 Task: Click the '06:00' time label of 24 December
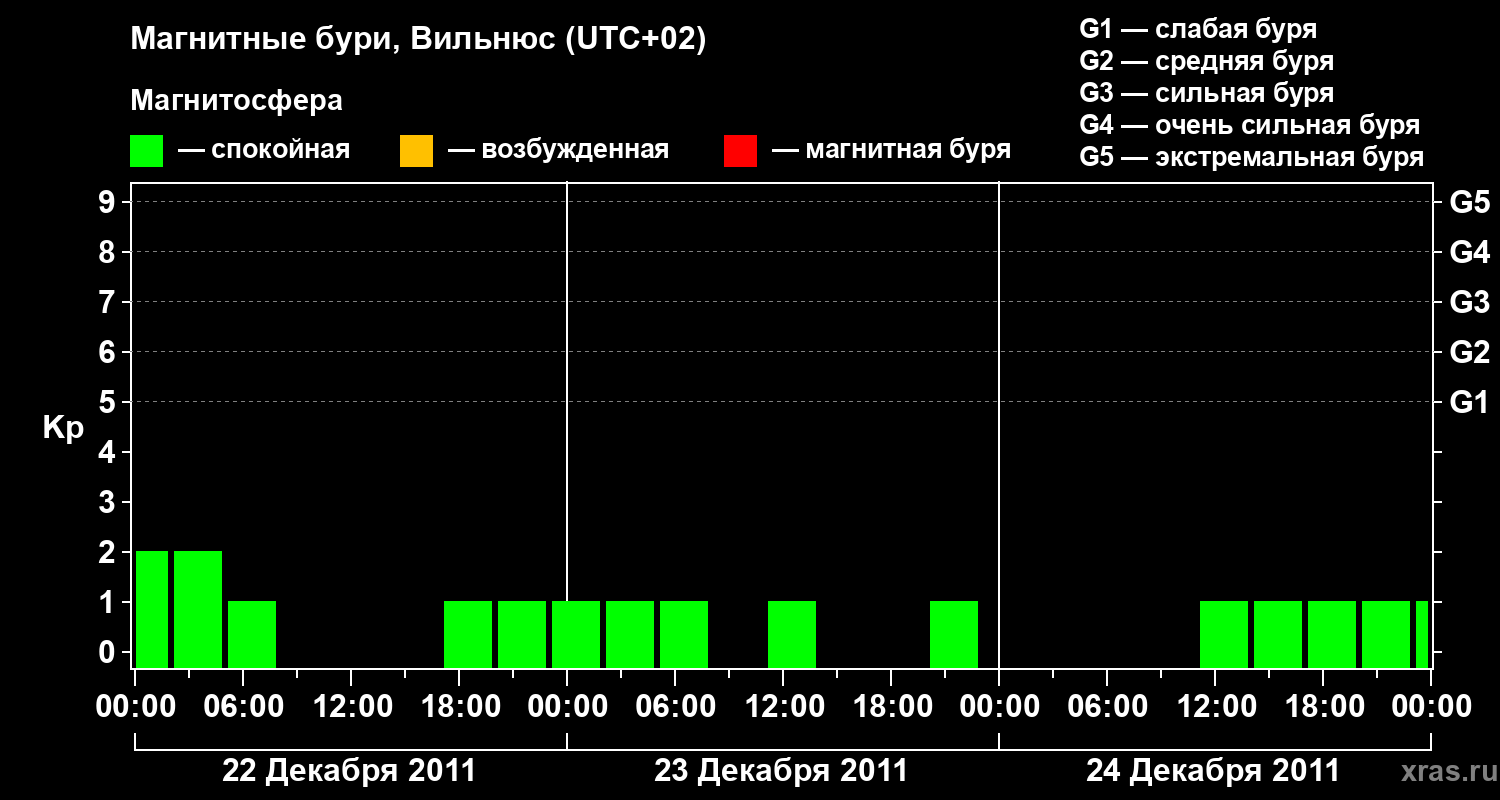coord(1106,706)
